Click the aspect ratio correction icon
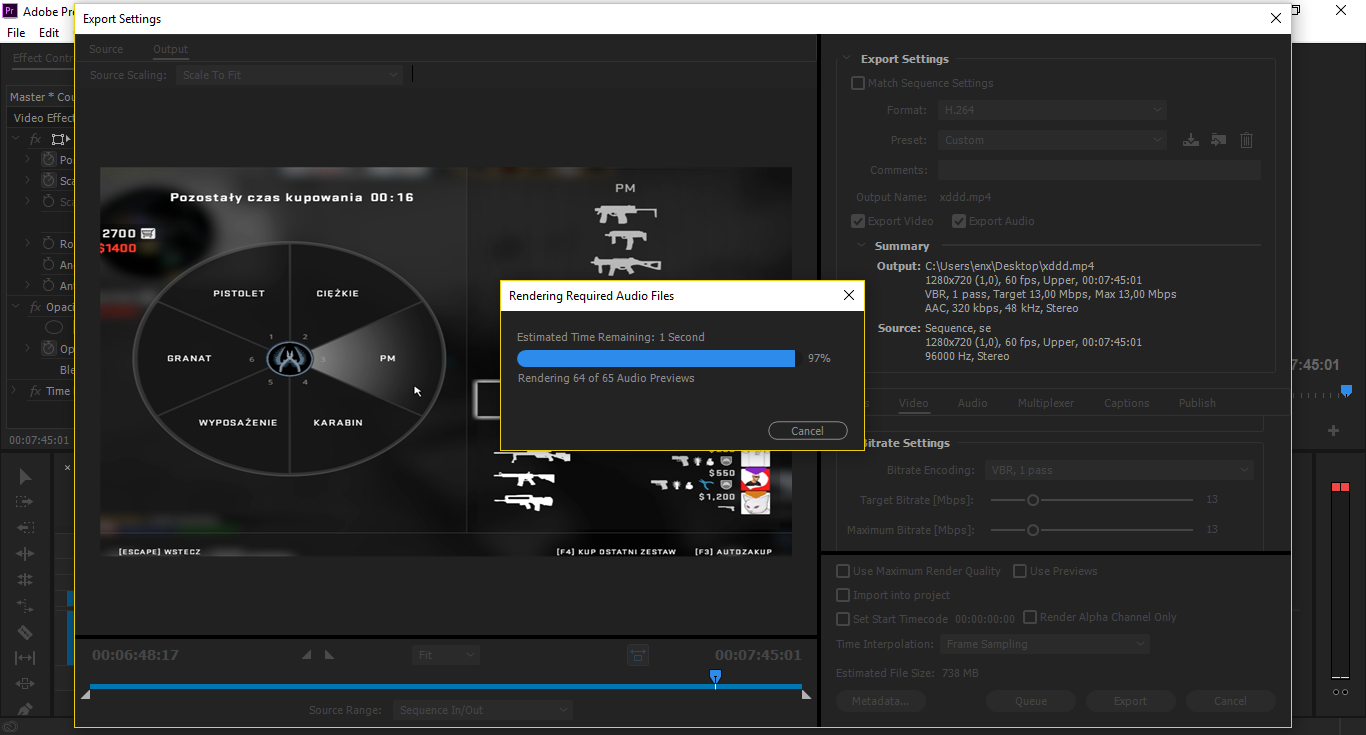Image resolution: width=1366 pixels, height=735 pixels. pos(638,655)
